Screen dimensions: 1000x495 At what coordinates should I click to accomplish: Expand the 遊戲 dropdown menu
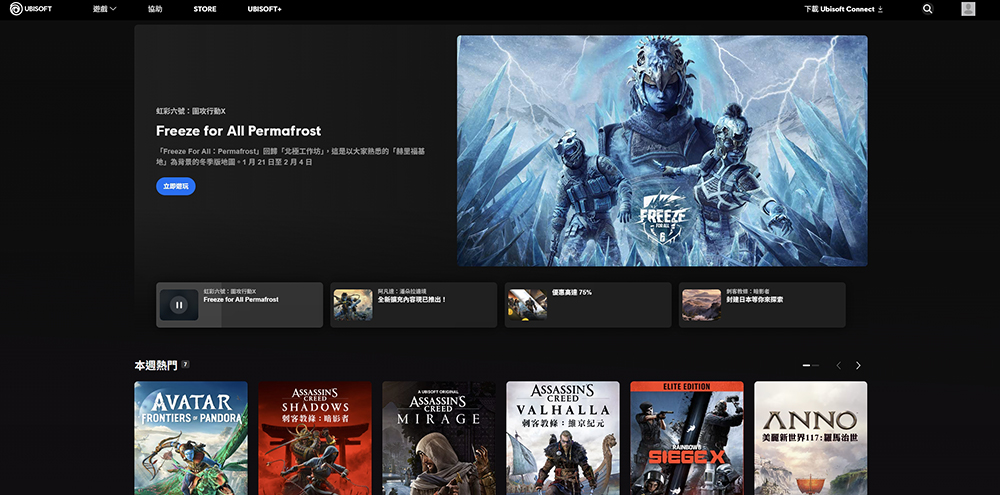tap(105, 9)
